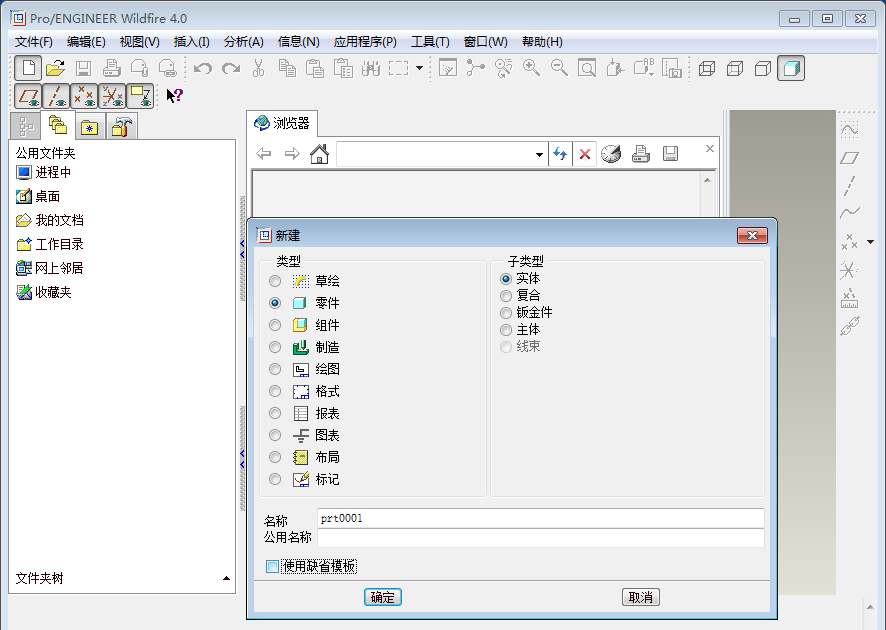Click the Copy icon in toolbar
The height and width of the screenshot is (630, 886).
(x=287, y=69)
